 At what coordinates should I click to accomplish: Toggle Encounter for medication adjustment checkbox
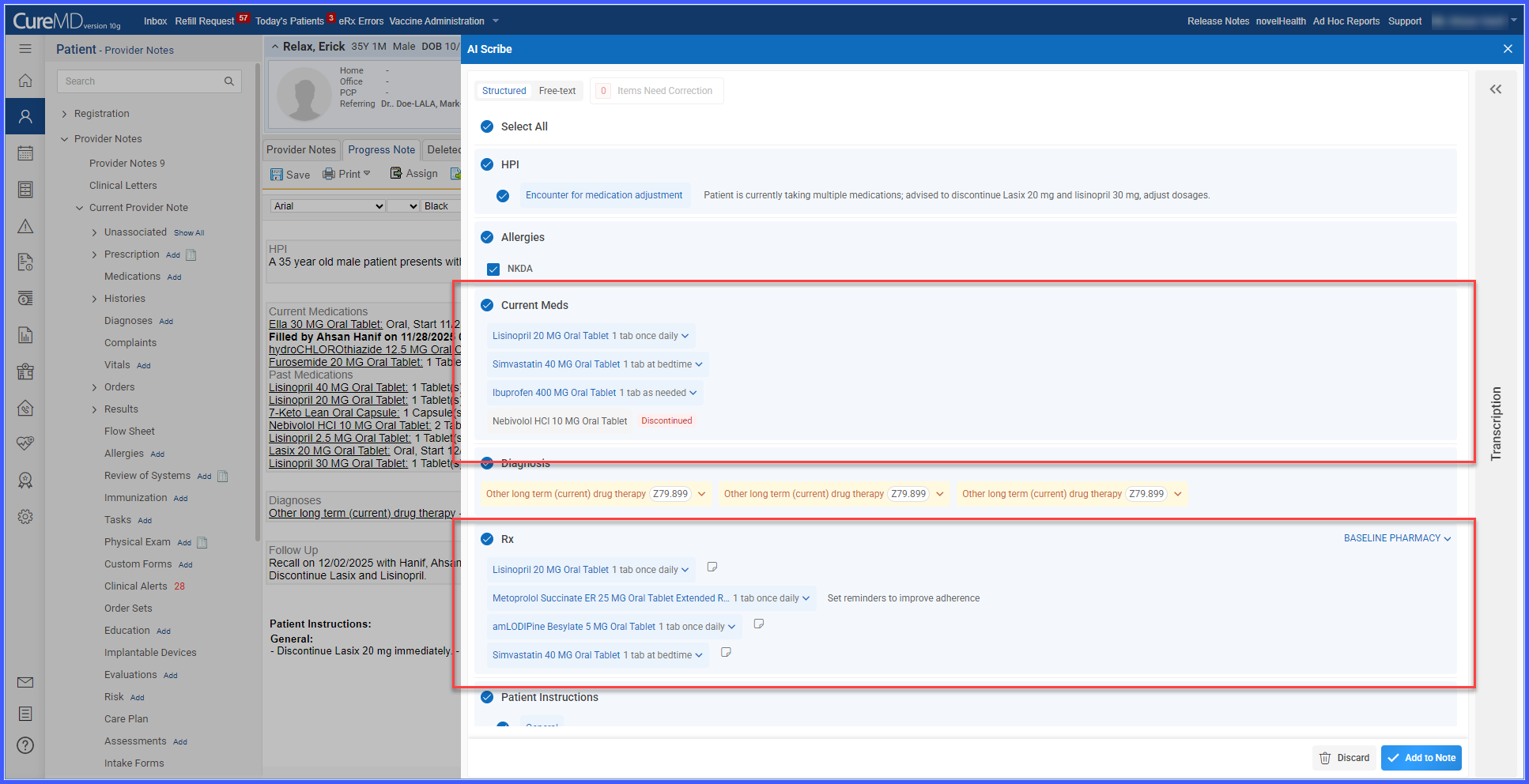[x=503, y=196]
